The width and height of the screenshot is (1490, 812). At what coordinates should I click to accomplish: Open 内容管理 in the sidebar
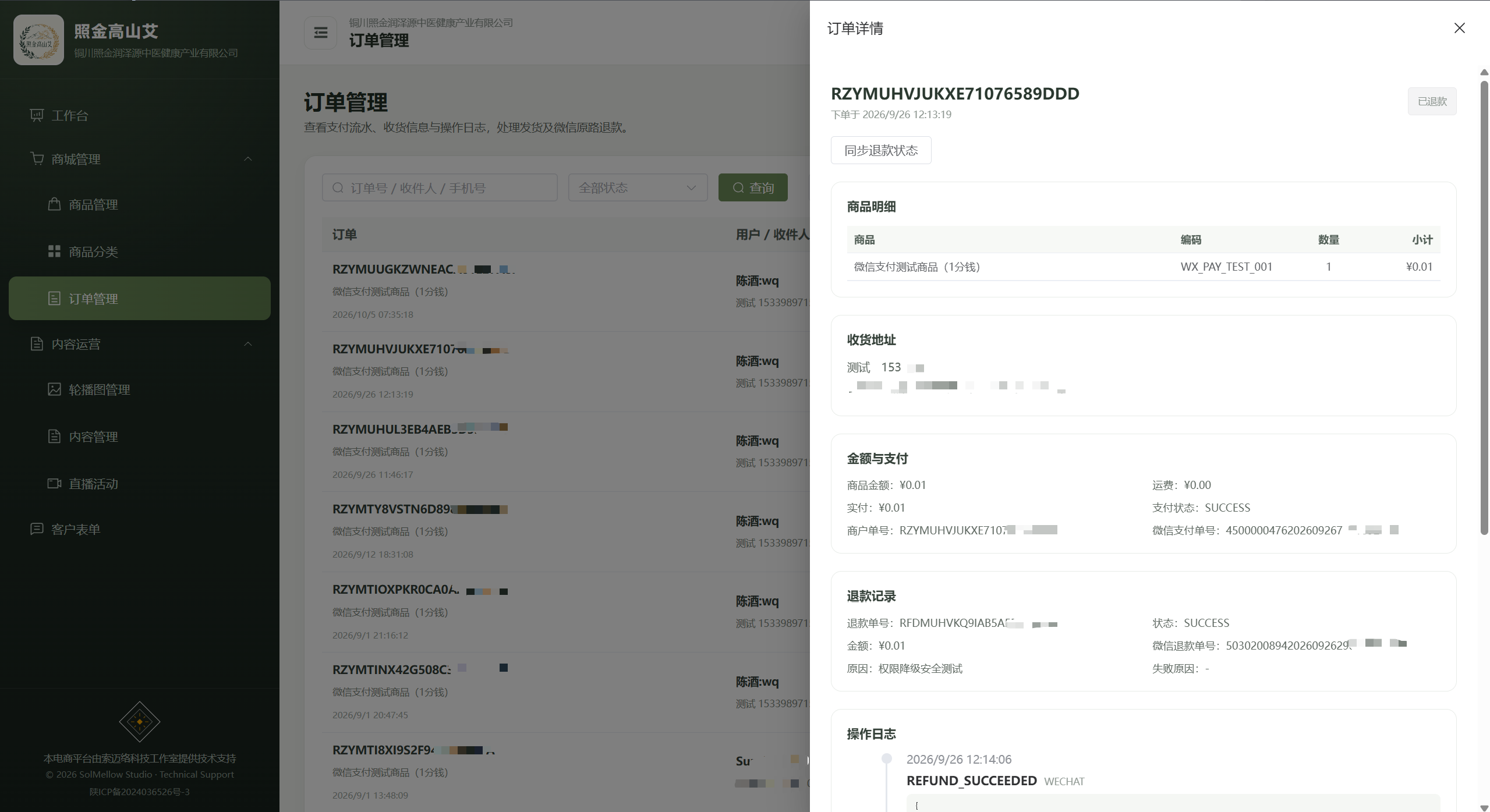(140, 437)
